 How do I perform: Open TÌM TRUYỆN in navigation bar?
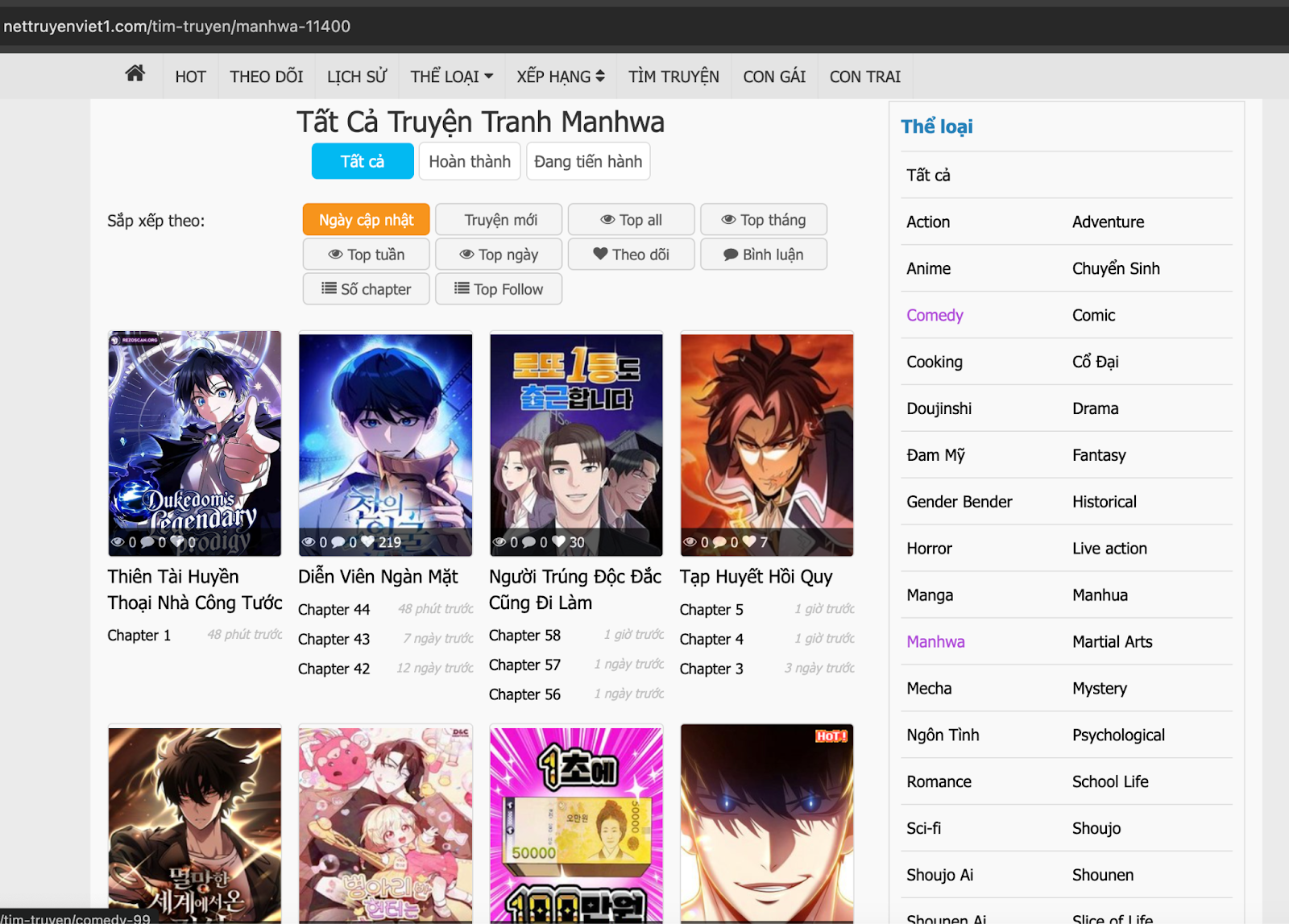[674, 77]
